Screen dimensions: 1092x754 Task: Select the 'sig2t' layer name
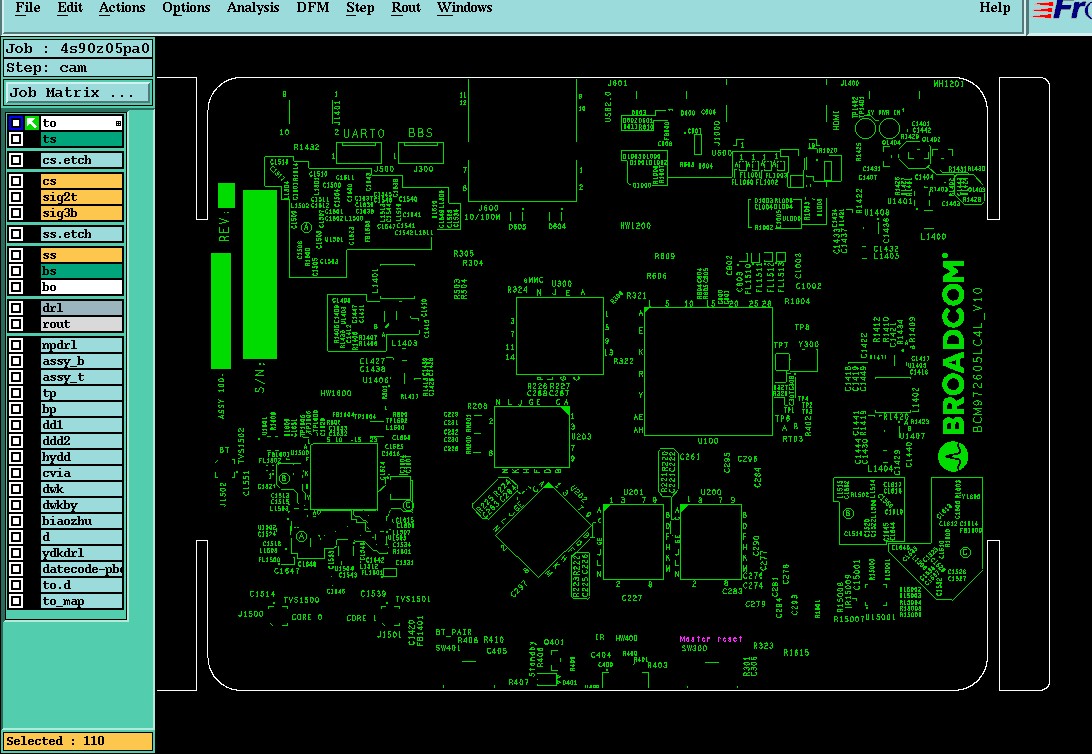pyautogui.click(x=81, y=197)
